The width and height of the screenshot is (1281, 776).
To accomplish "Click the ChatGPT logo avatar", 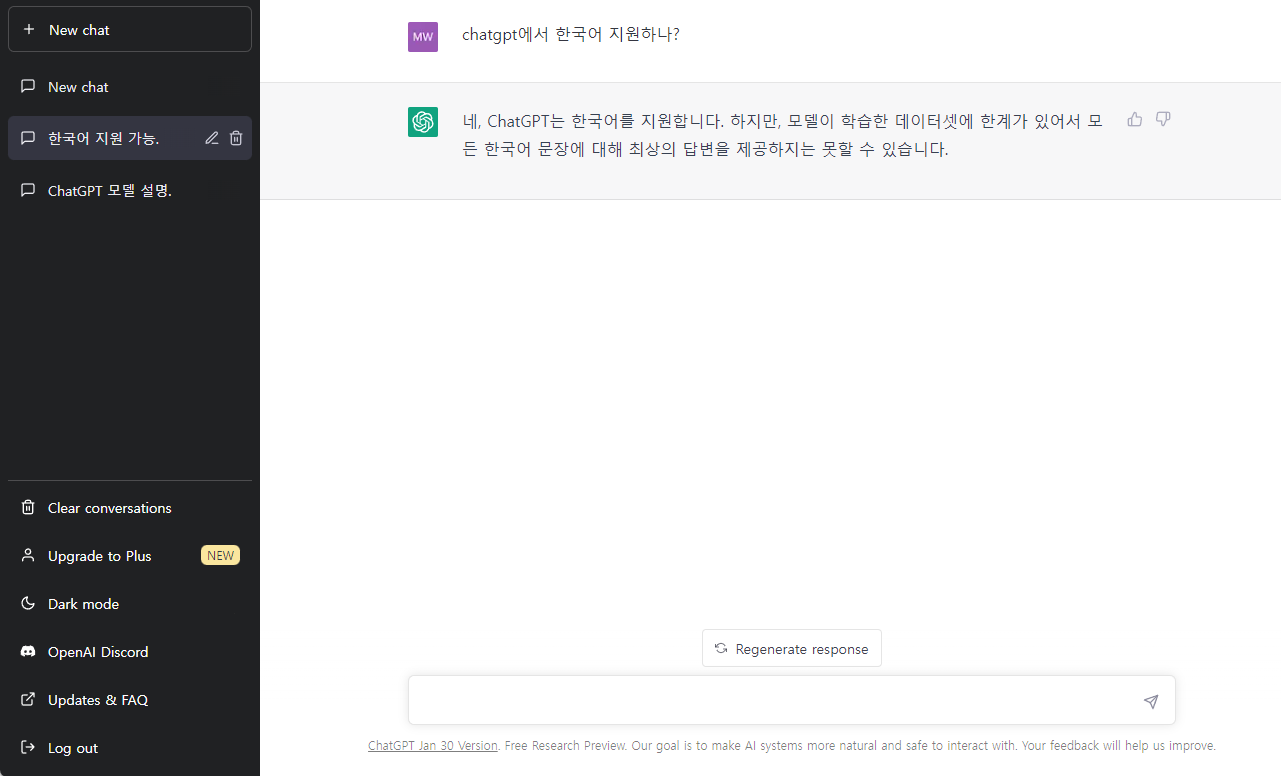I will (x=423, y=122).
